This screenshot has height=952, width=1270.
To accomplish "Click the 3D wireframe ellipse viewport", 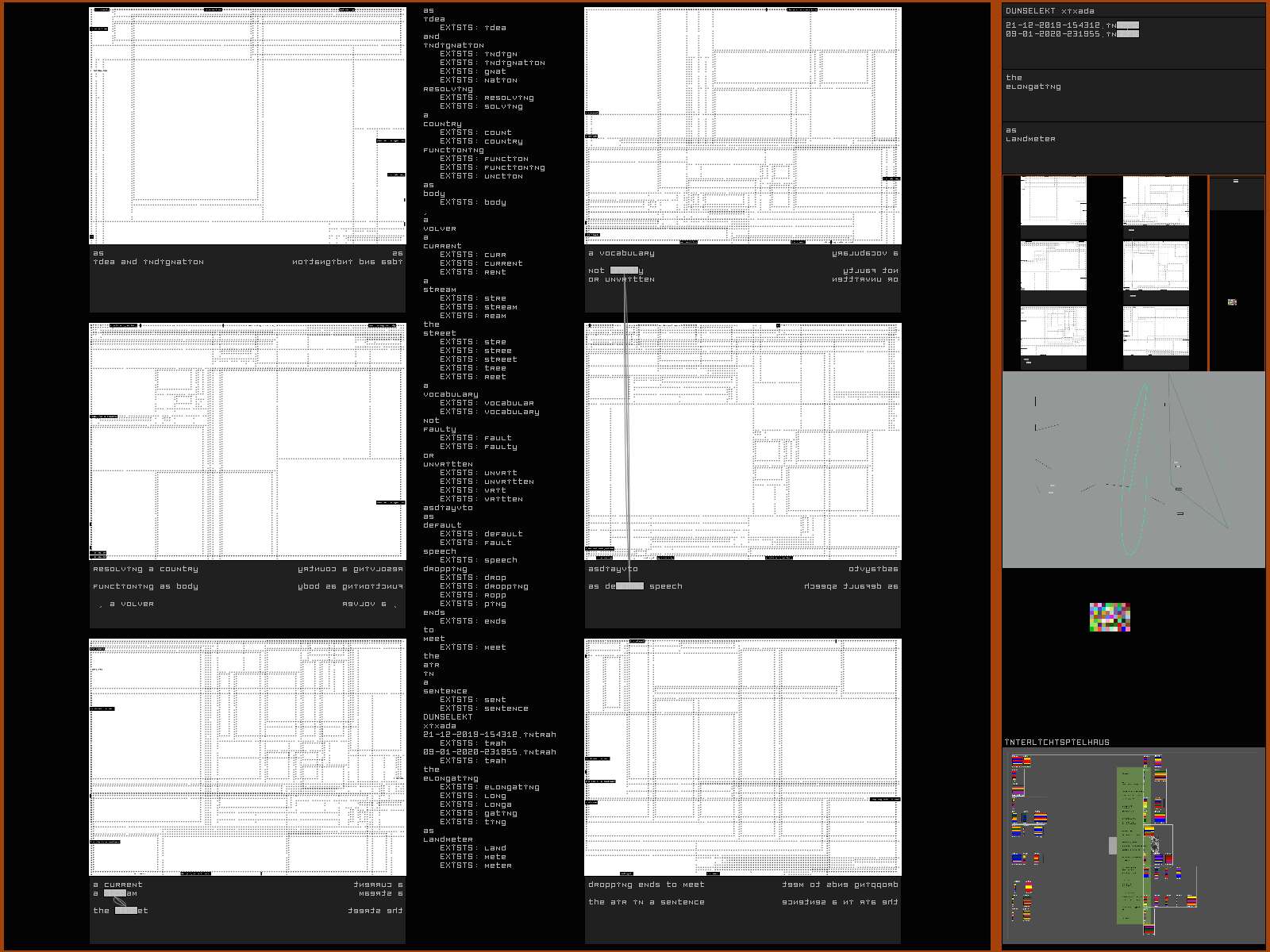I will (1133, 470).
